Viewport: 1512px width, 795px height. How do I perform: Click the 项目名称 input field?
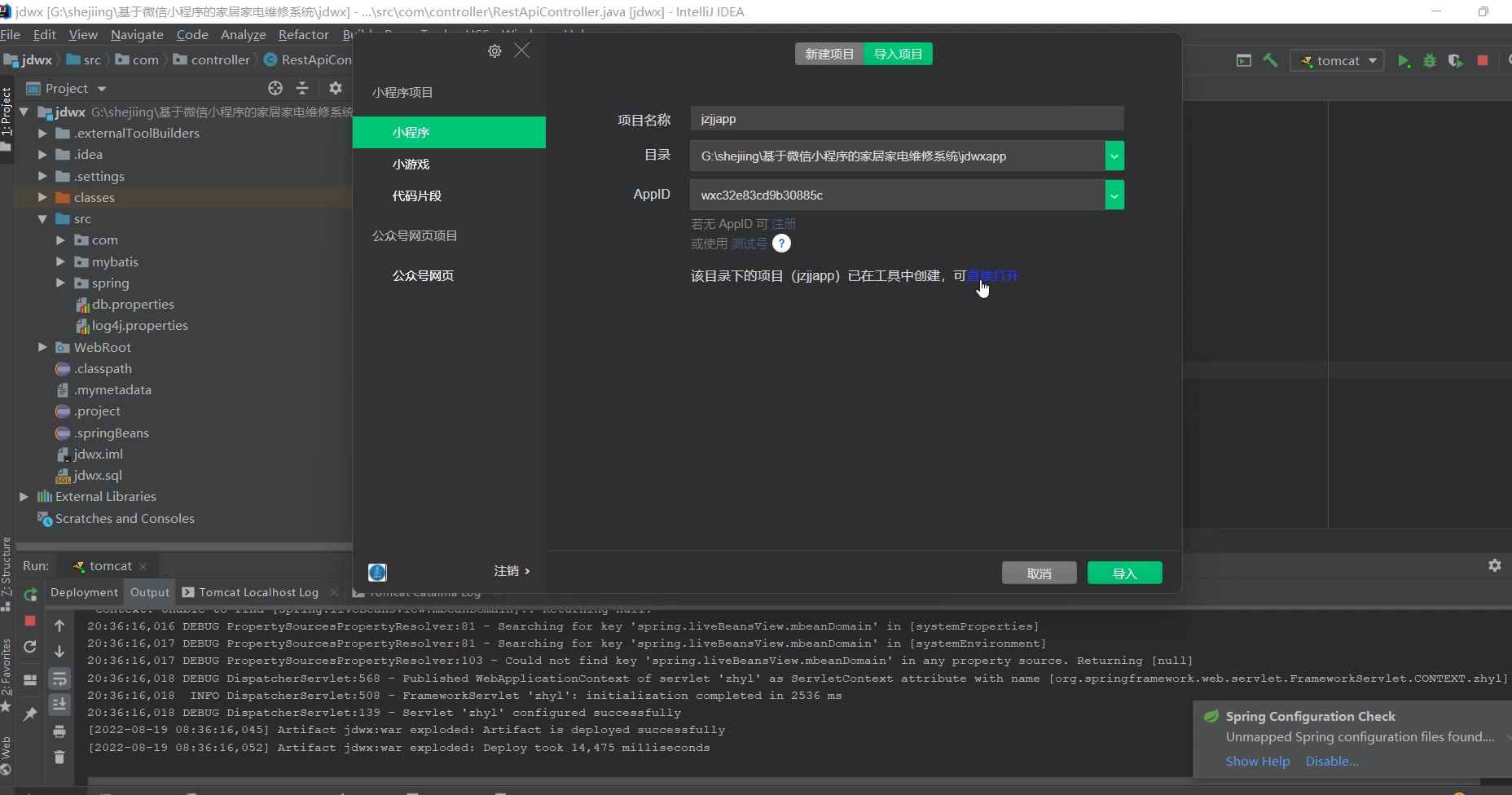tap(906, 119)
